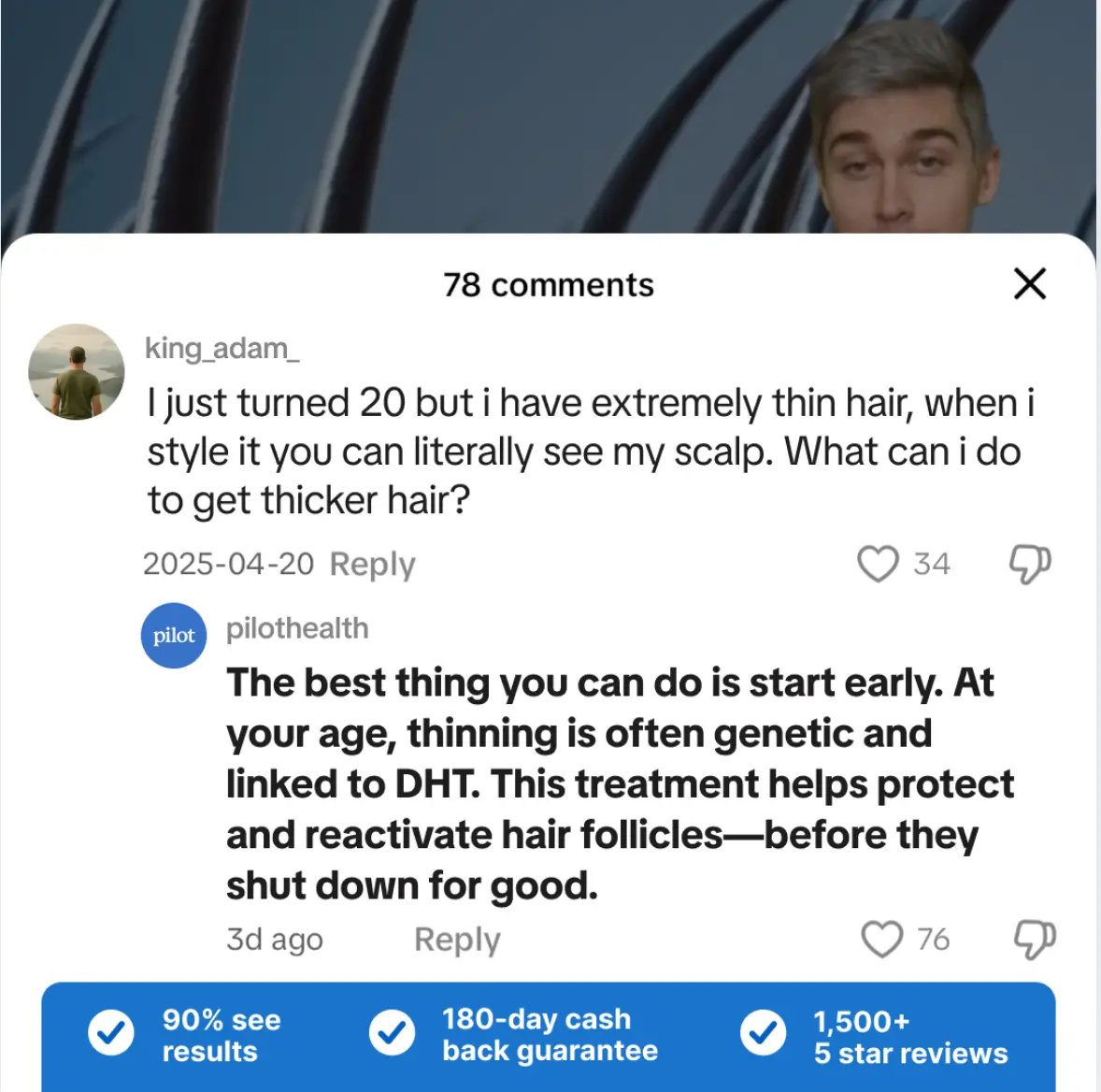Select the 78 comments header
The height and width of the screenshot is (1092, 1101).
(549, 285)
